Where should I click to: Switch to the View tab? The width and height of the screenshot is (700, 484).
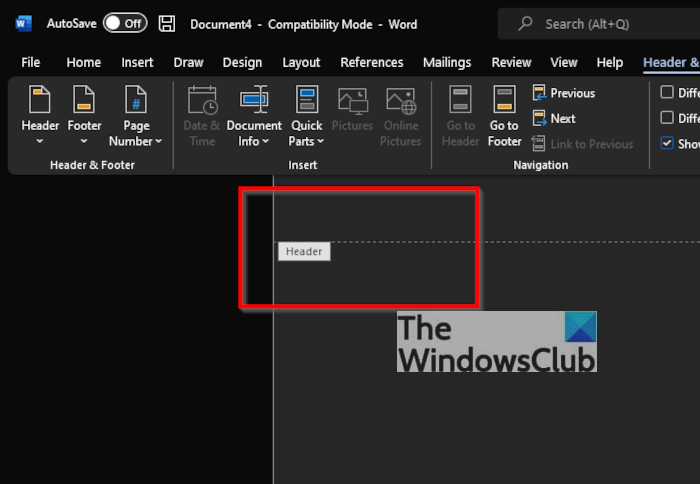click(563, 62)
